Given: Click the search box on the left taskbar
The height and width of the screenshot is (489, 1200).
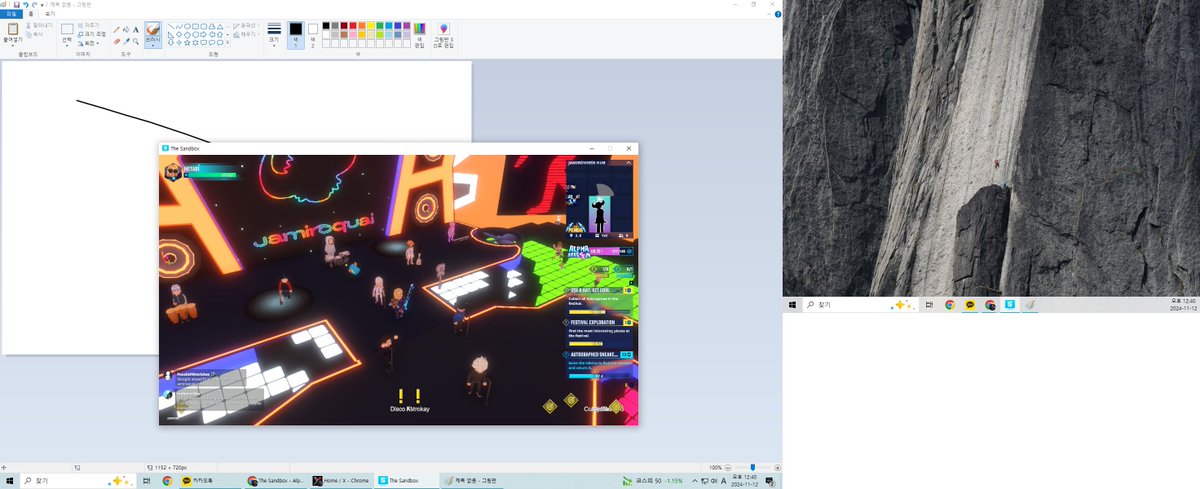Looking at the screenshot, I should point(79,481).
